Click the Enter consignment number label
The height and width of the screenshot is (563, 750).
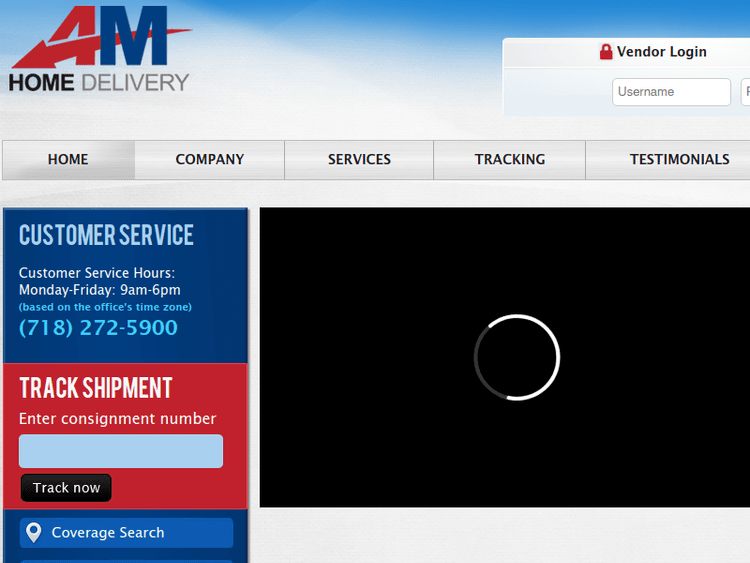[x=117, y=419]
